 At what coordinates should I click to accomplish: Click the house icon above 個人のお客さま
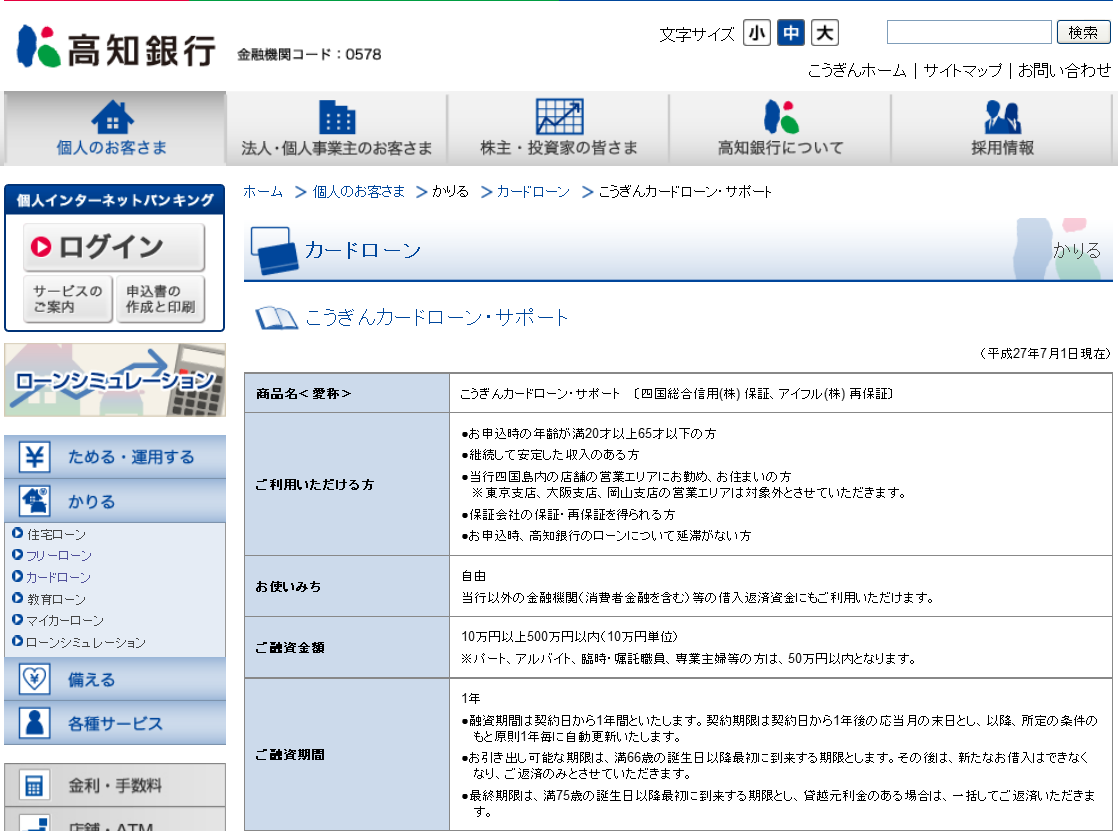click(x=112, y=116)
